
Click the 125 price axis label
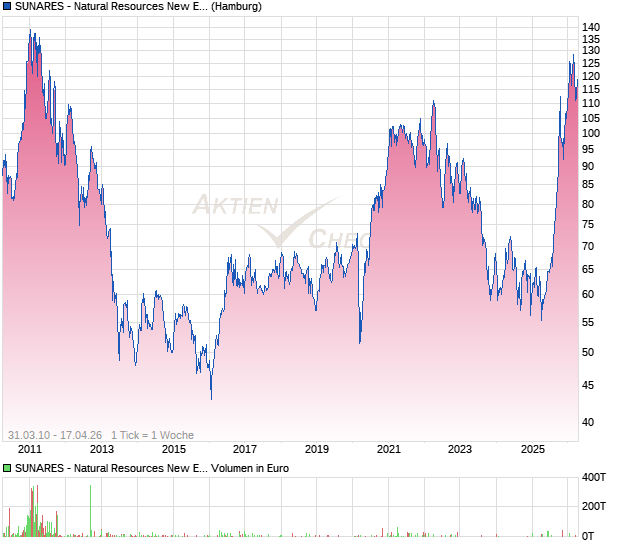[591, 63]
